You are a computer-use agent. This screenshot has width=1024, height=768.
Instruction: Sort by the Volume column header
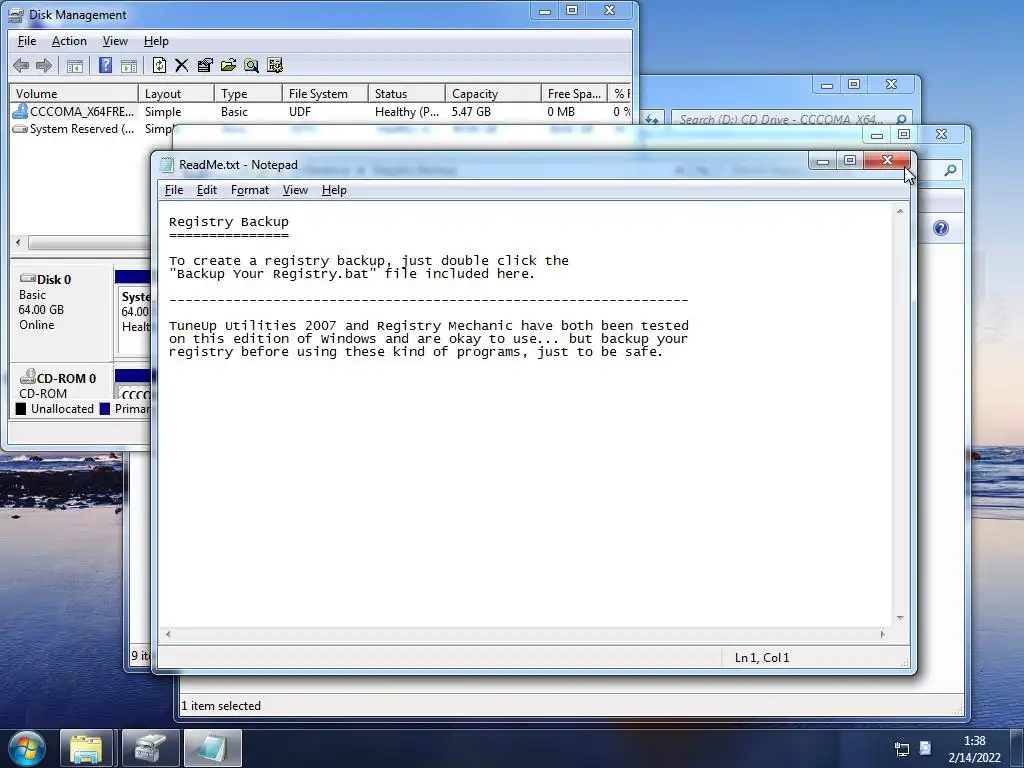pyautogui.click(x=73, y=93)
